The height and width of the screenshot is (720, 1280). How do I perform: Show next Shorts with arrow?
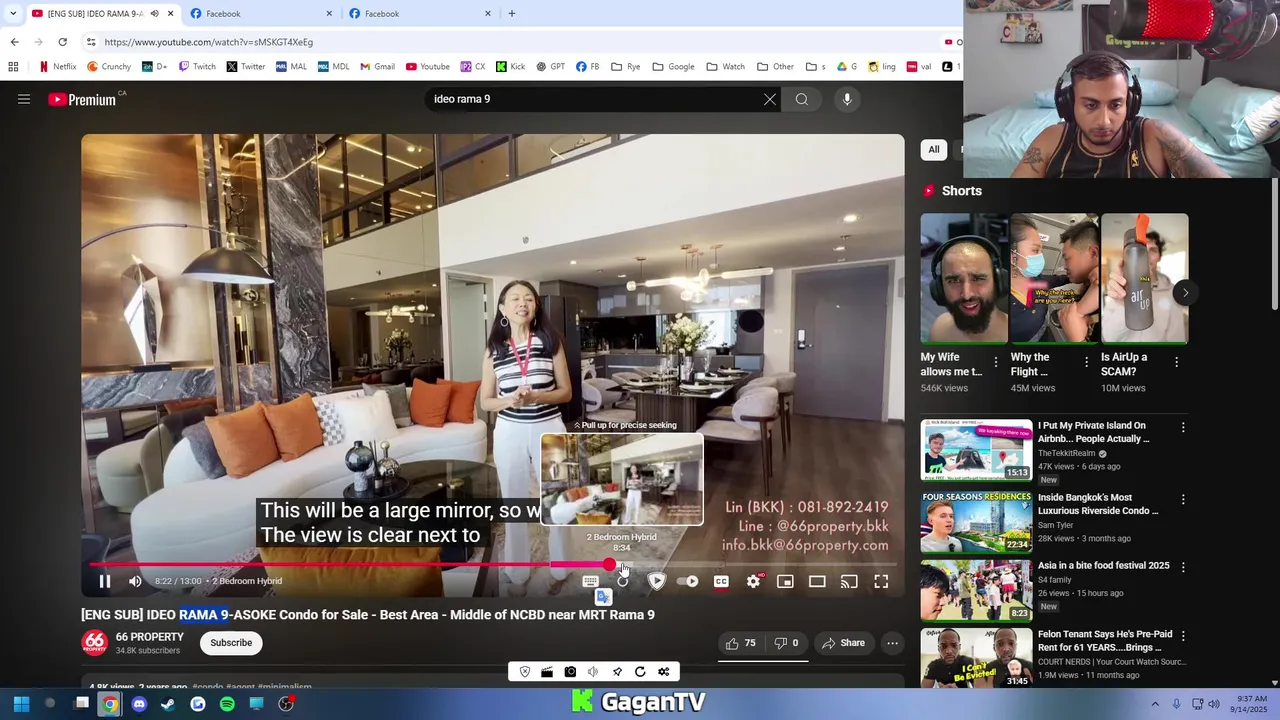pyautogui.click(x=1185, y=293)
